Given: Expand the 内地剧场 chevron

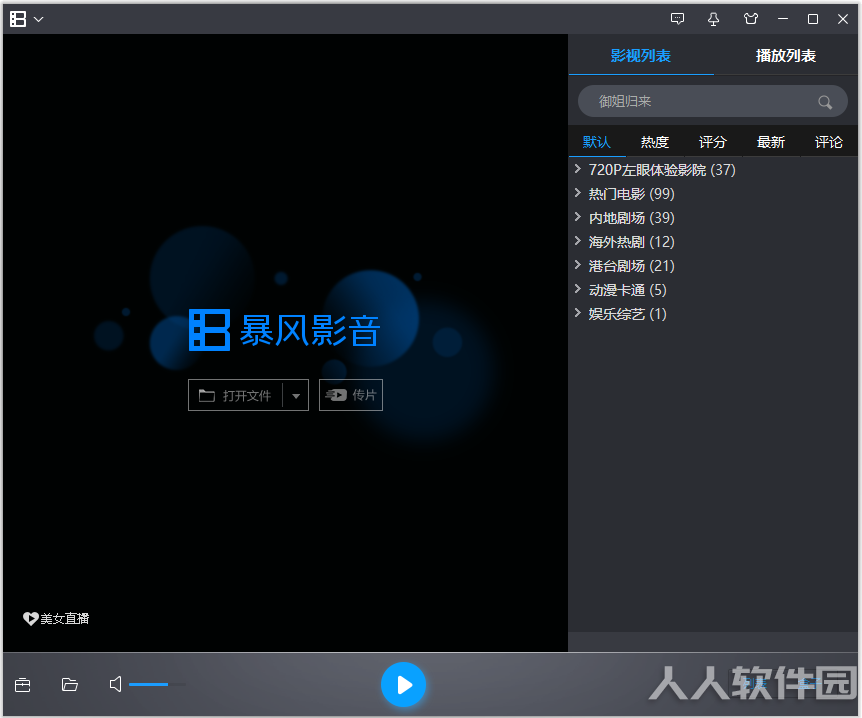Looking at the screenshot, I should click(577, 217).
